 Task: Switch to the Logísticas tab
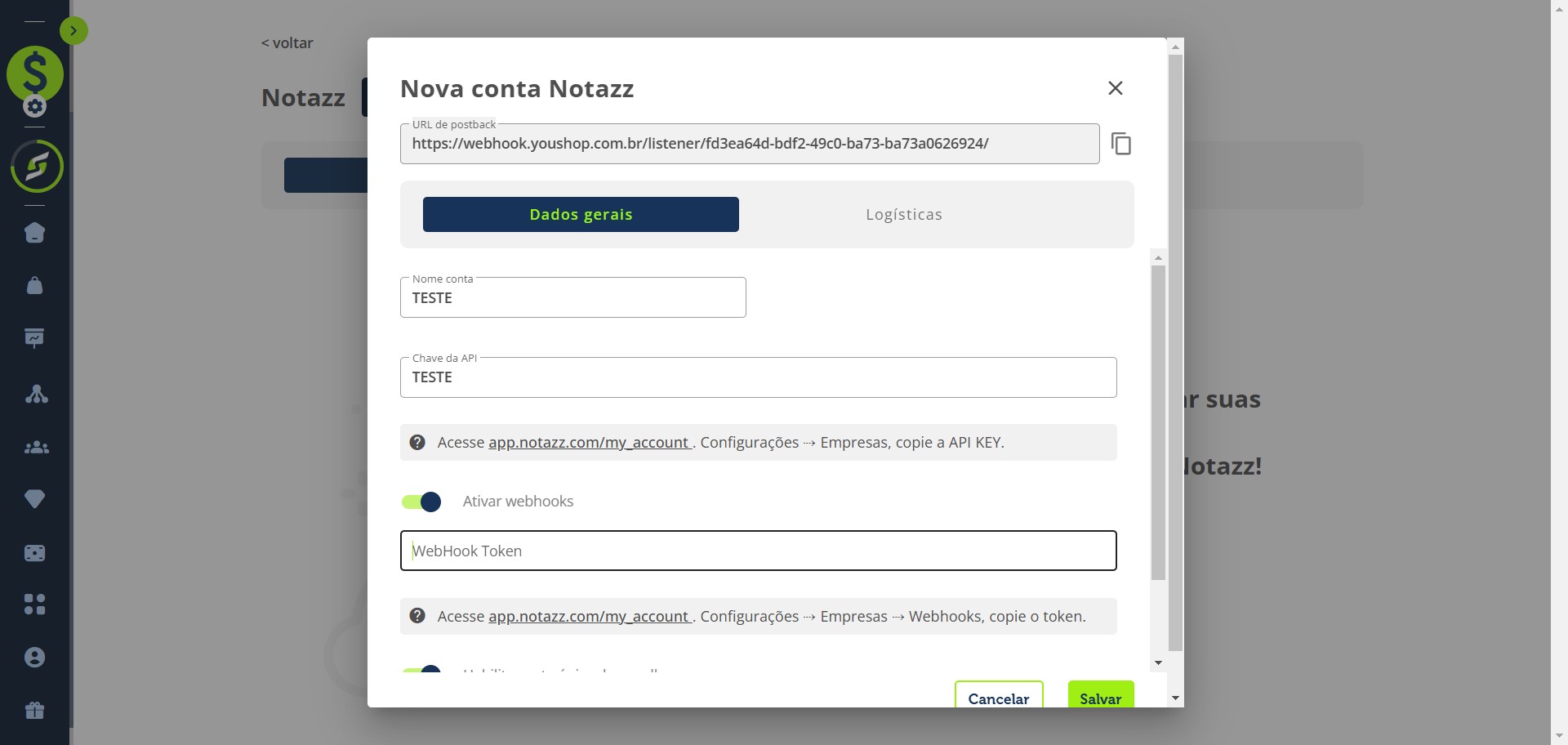tap(904, 214)
